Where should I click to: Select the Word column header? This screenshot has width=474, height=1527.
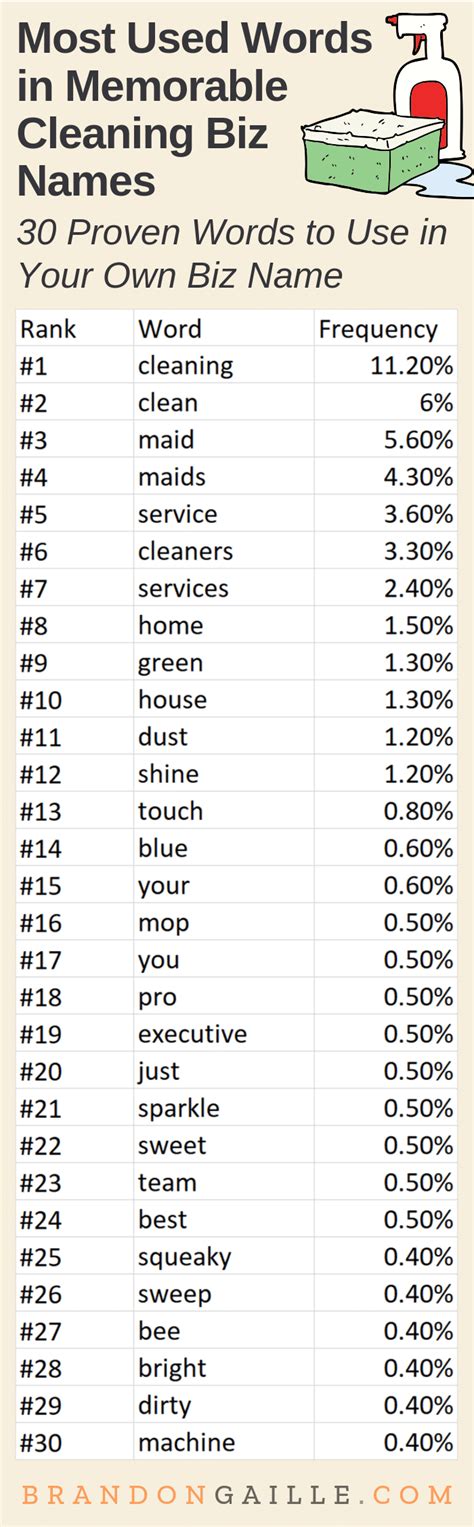tap(169, 329)
